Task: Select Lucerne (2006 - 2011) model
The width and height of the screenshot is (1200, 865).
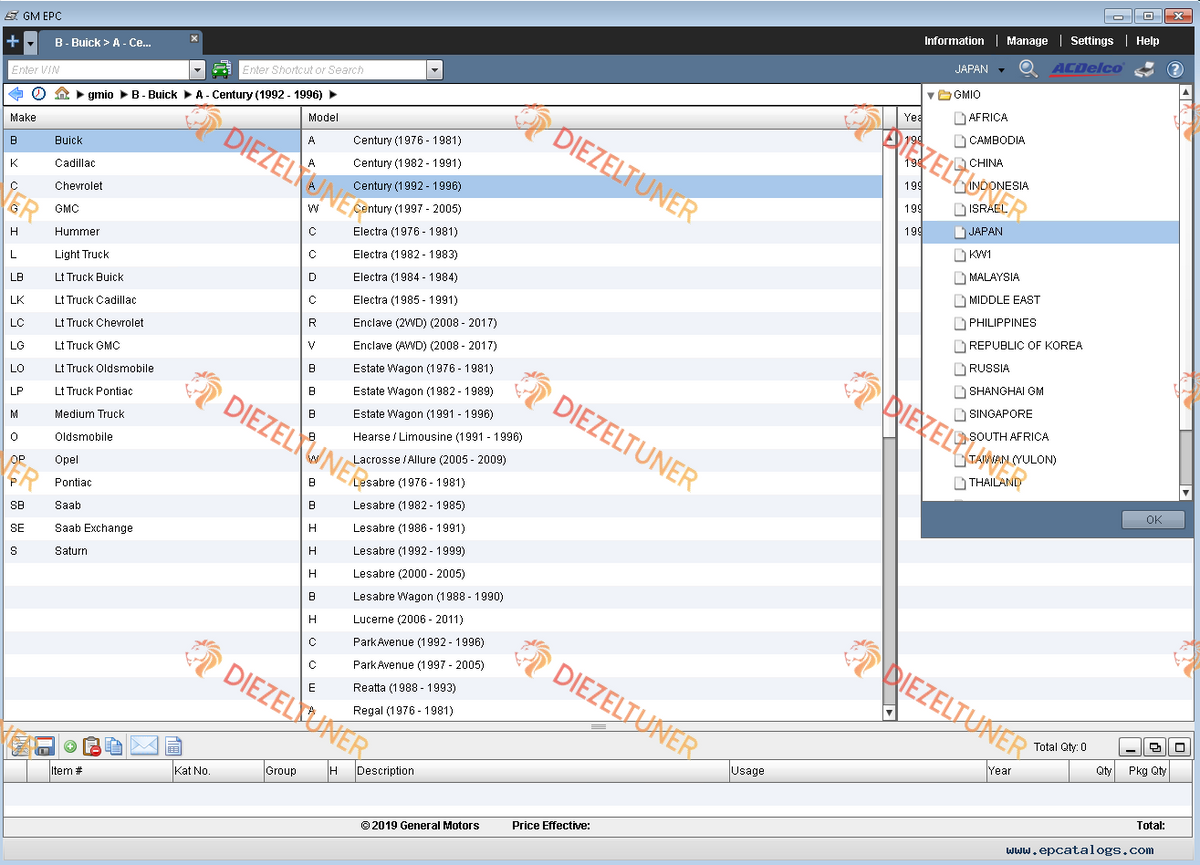Action: (x=592, y=620)
